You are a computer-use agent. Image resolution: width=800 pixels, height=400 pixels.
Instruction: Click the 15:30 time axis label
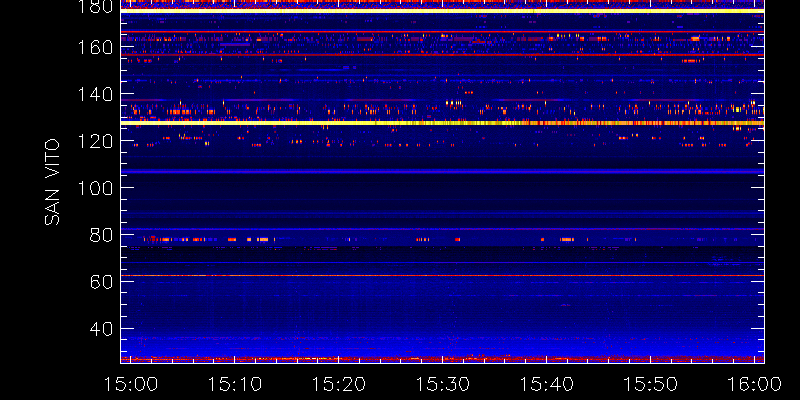click(442, 384)
